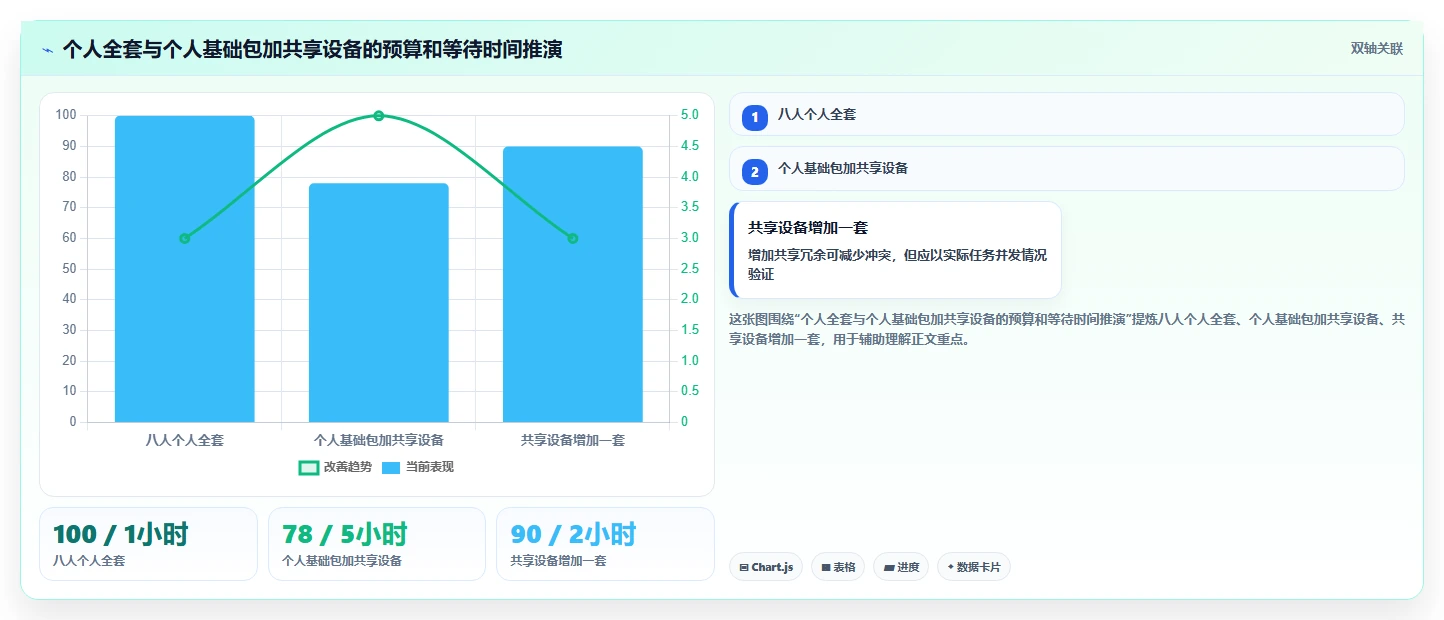Viewport: 1444px width, 620px height.
Task: Click x-axis label 八人个人全套
Action: click(185, 440)
